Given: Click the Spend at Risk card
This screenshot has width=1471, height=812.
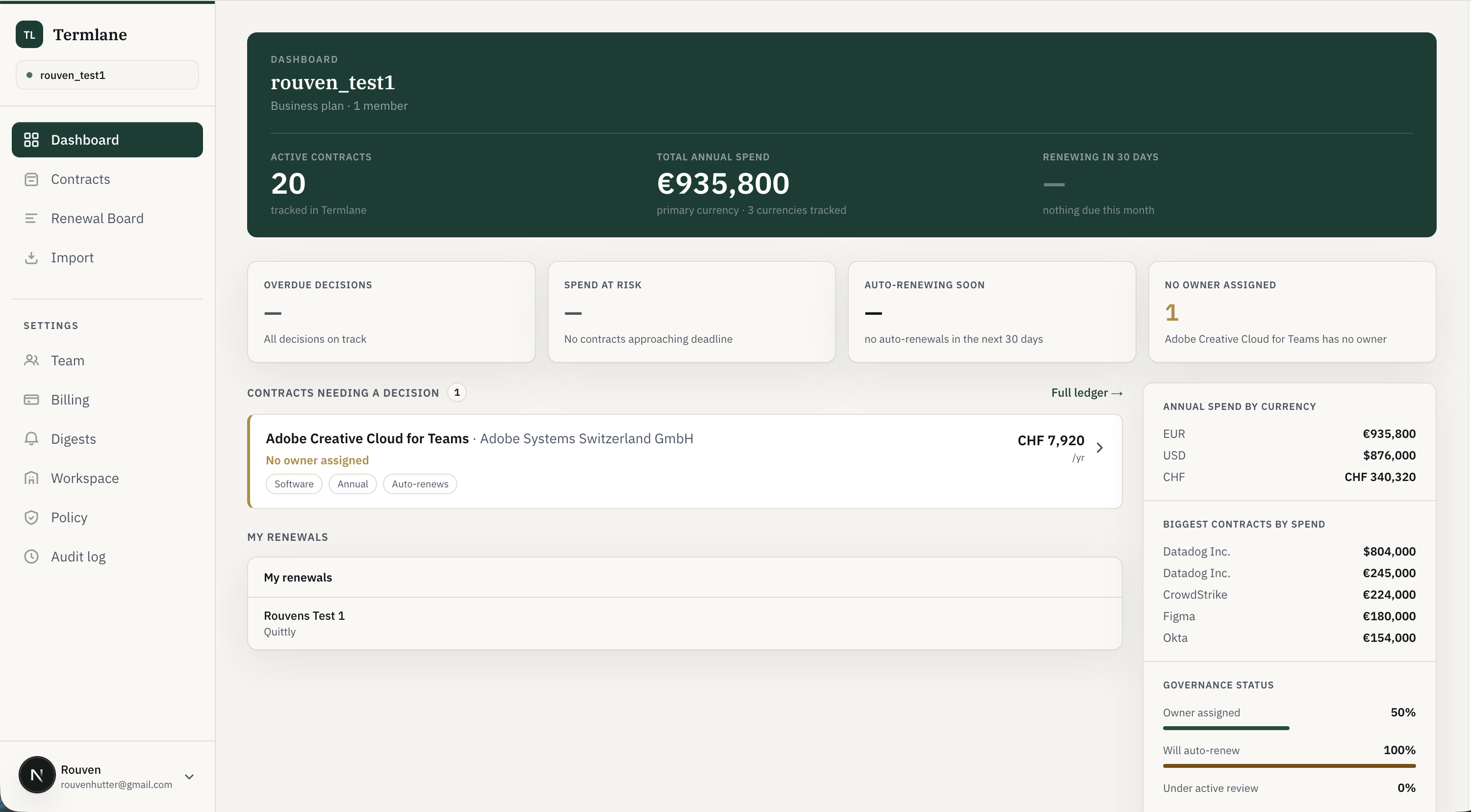Looking at the screenshot, I should (x=691, y=312).
